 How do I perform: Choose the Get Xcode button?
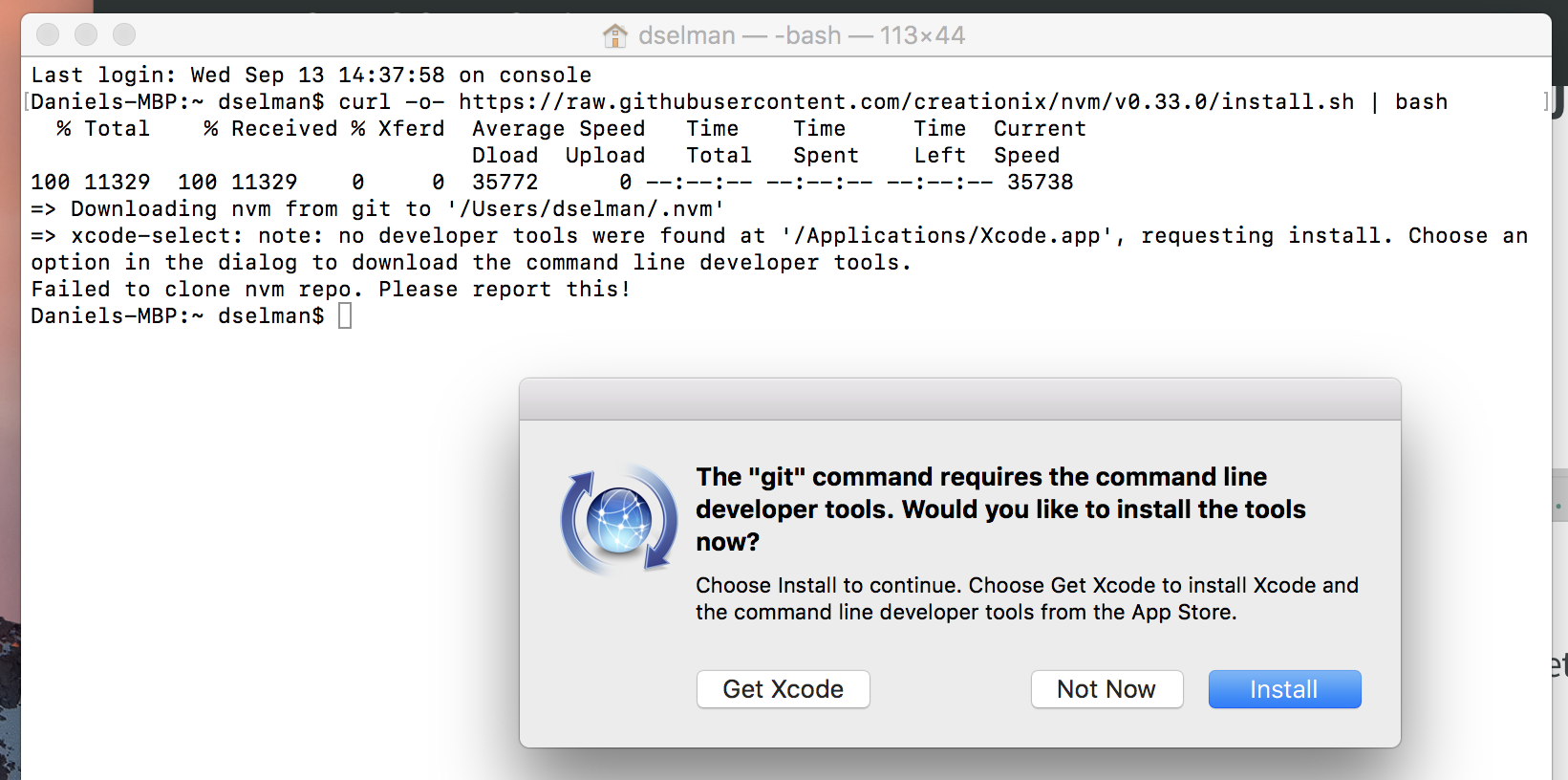(x=783, y=689)
